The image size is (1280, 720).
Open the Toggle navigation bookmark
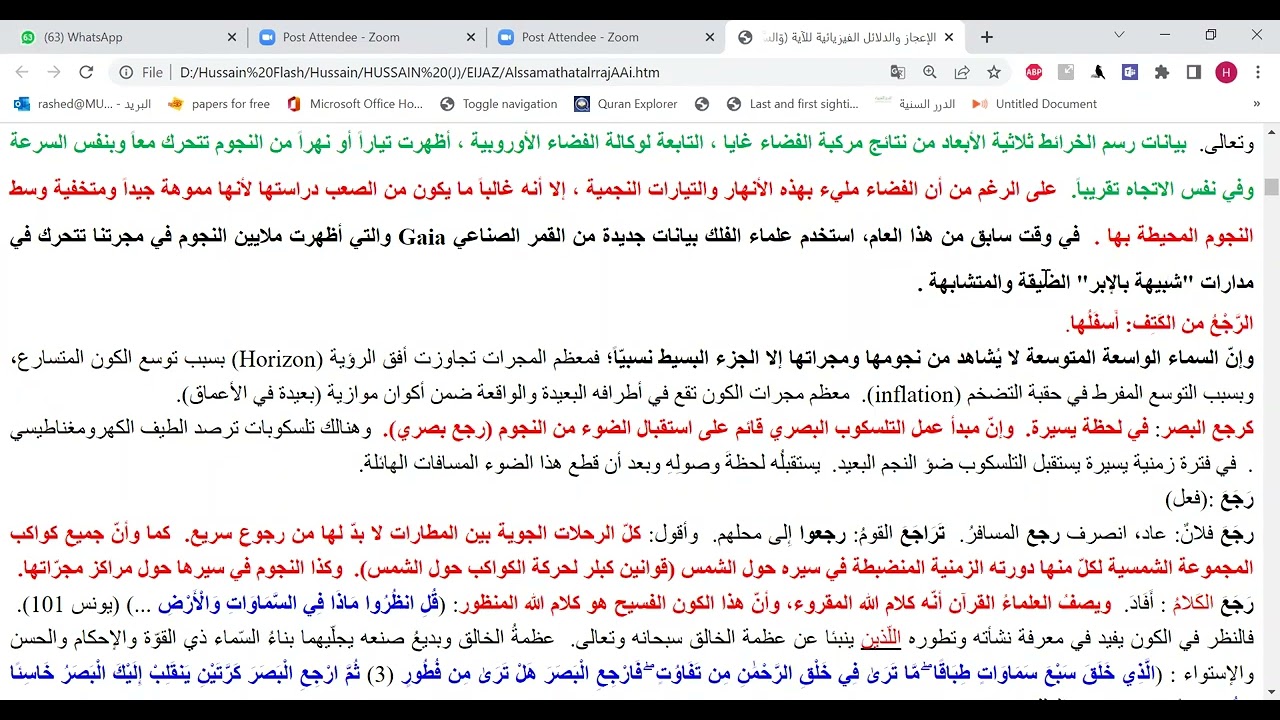point(498,104)
